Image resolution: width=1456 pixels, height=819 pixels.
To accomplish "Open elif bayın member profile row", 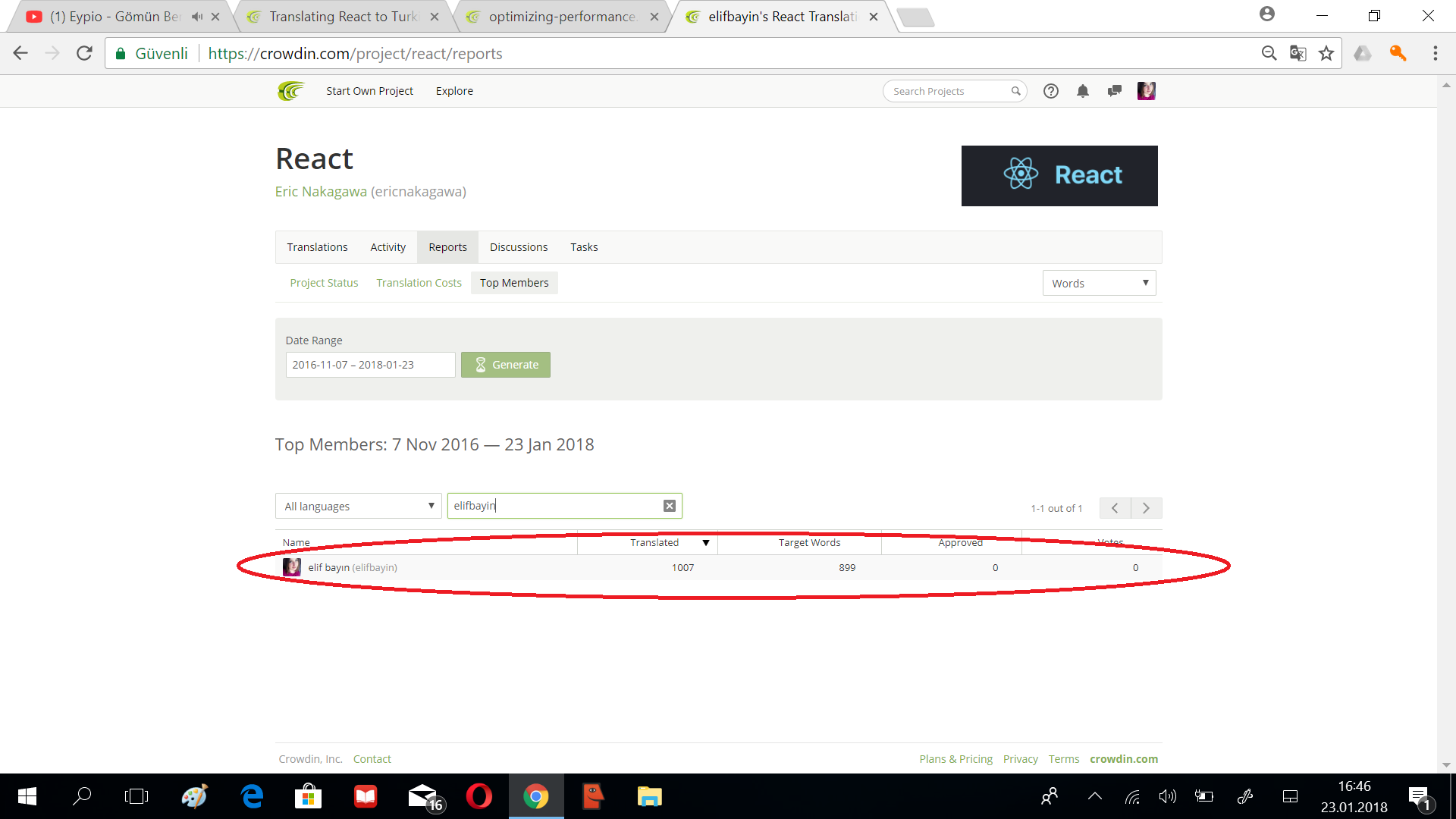I will (718, 567).
